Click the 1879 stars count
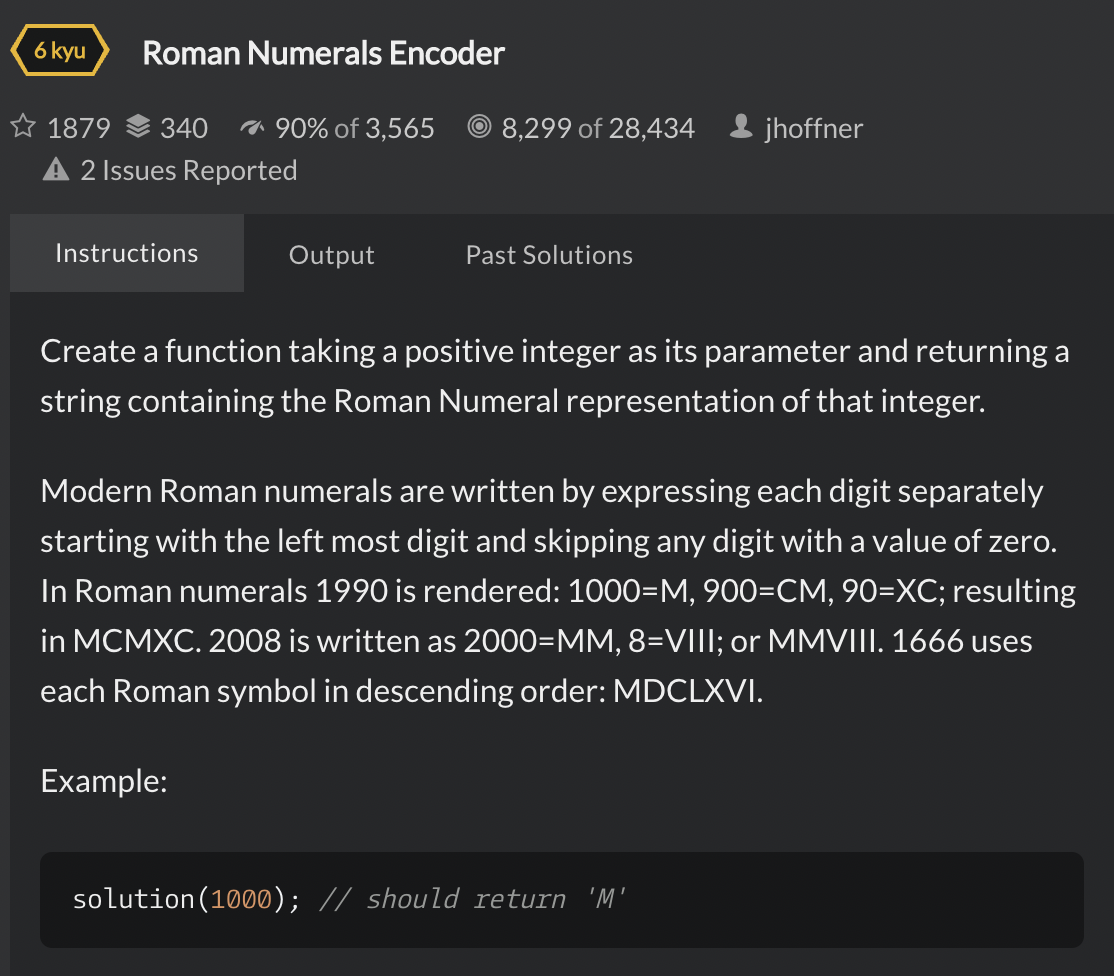Image resolution: width=1114 pixels, height=976 pixels. tap(79, 129)
